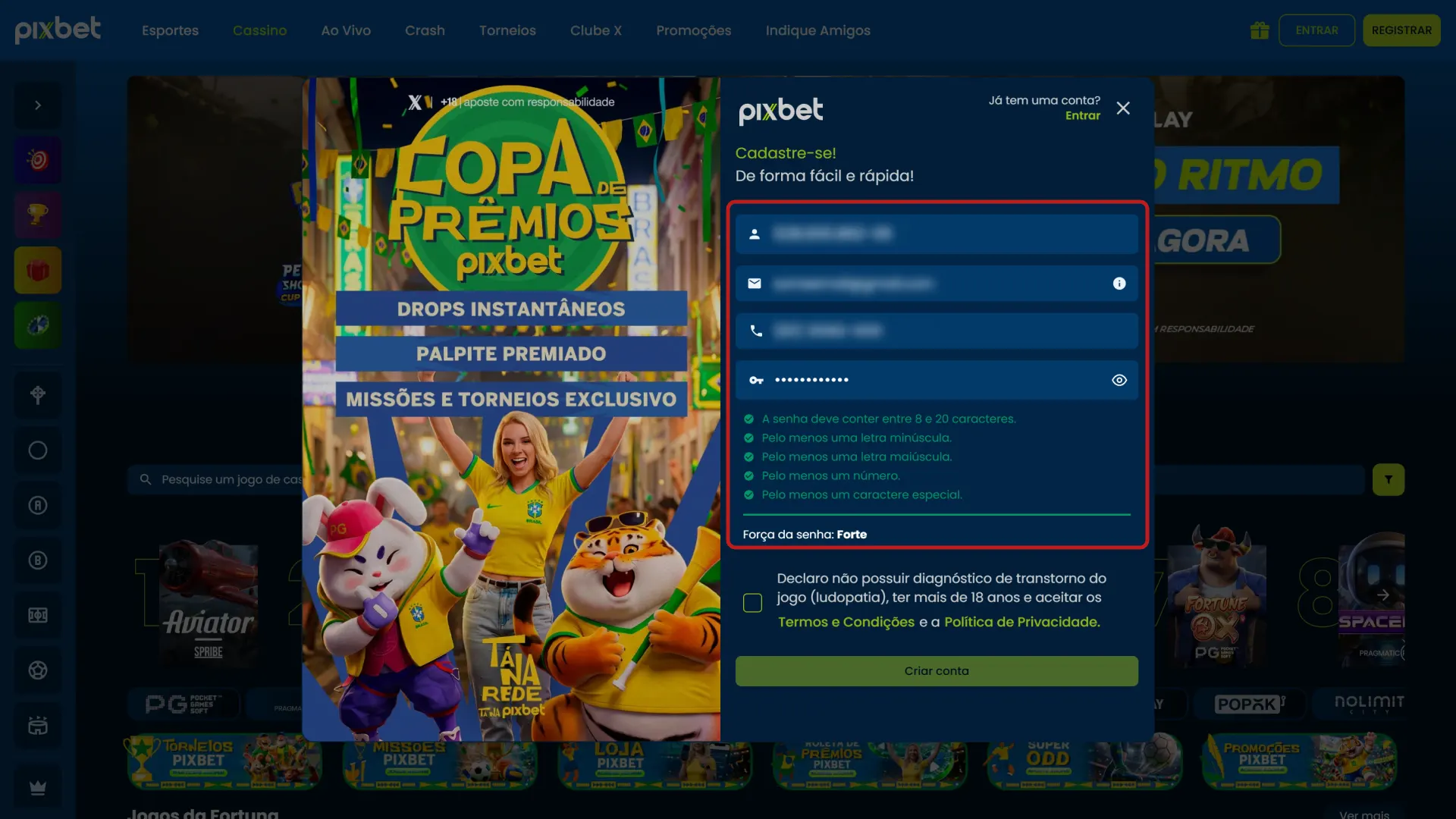This screenshot has width=1456, height=819.
Task: Open the Fortune Ox game thumbnail
Action: click(x=1216, y=598)
